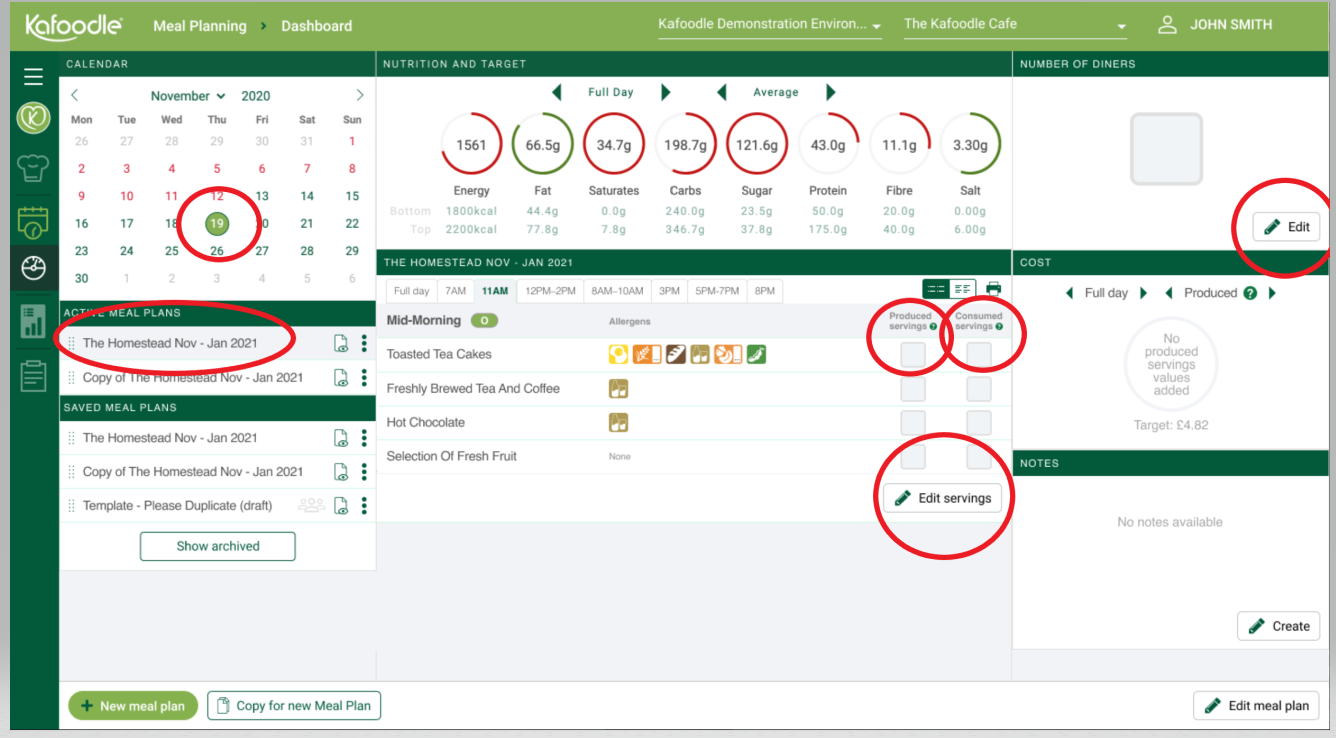This screenshot has height=738, width=1336.
Task: Click produced servings box for Toasted Tea Cakes
Action: click(x=913, y=355)
